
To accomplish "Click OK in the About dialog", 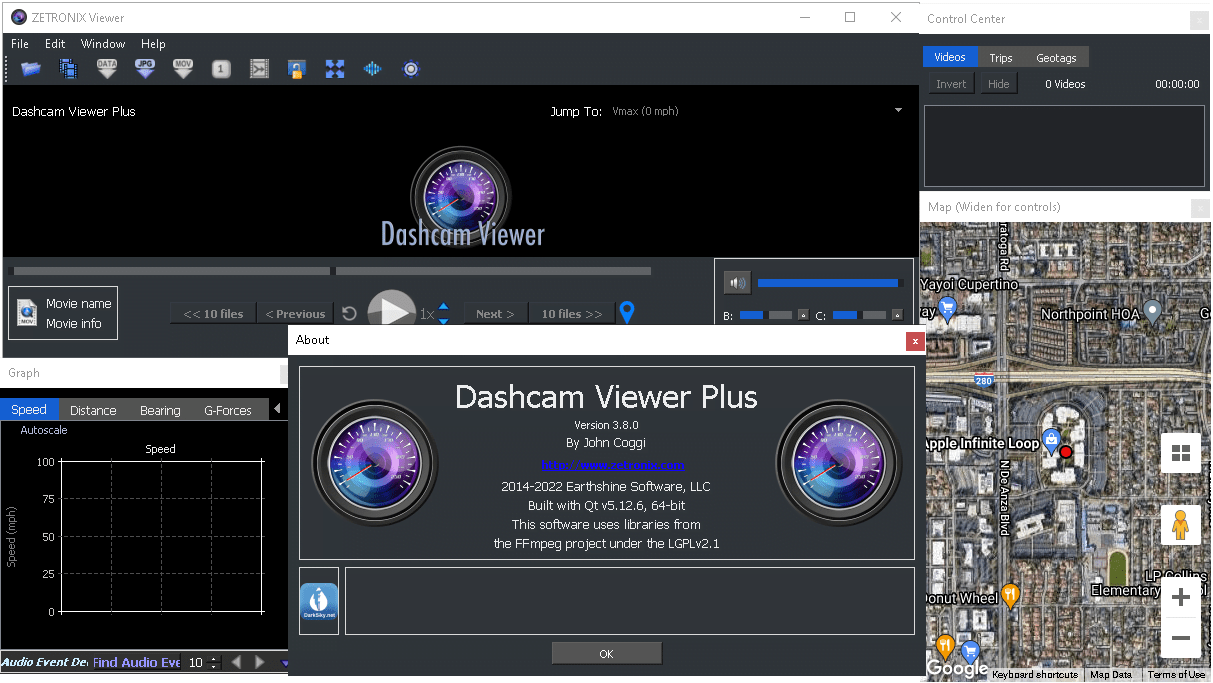I will (x=606, y=654).
